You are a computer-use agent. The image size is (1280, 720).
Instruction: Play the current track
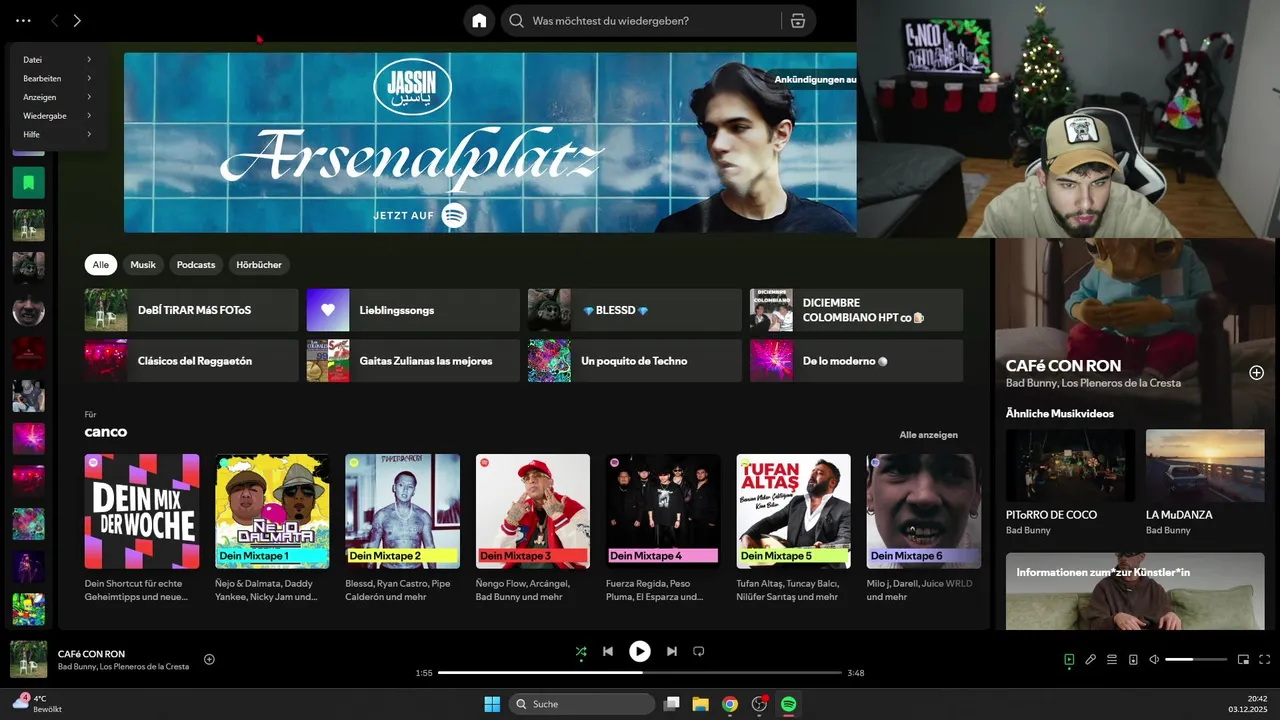click(640, 651)
